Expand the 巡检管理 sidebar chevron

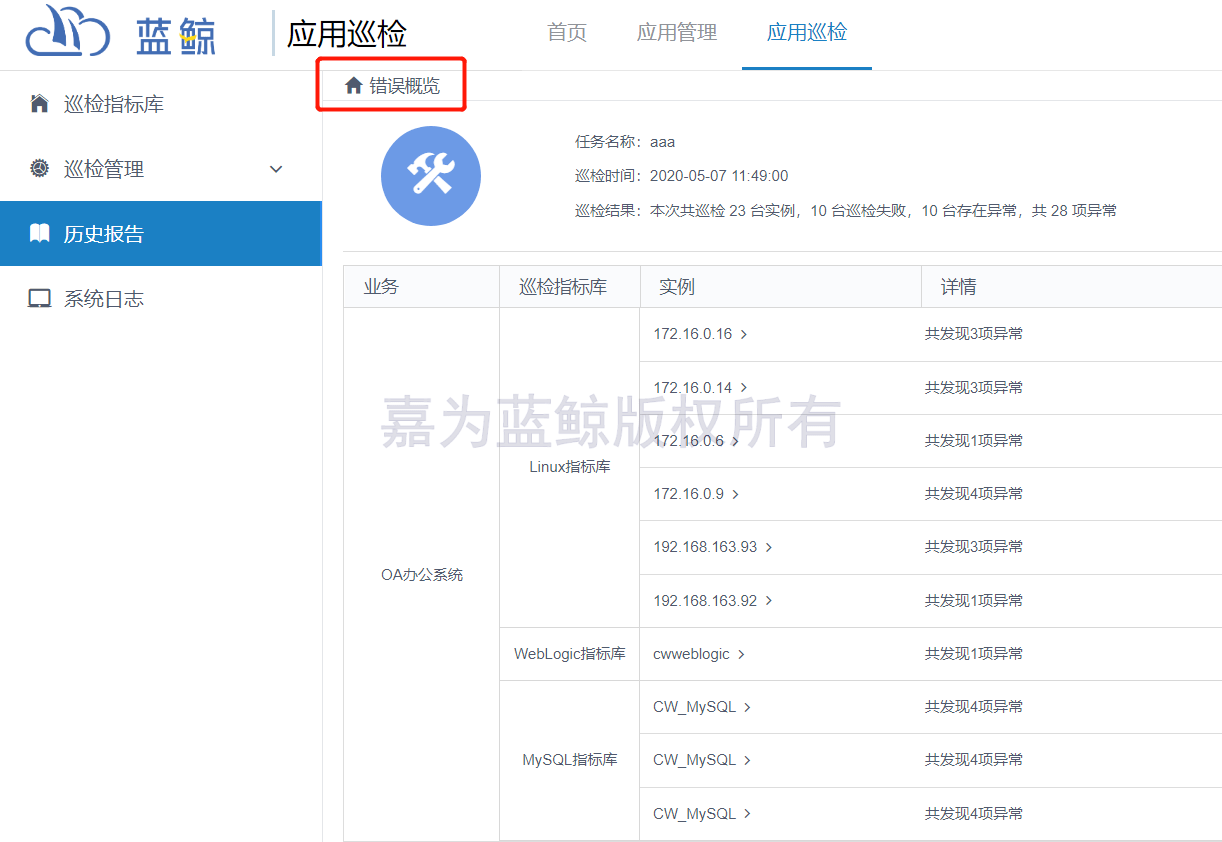click(x=277, y=169)
